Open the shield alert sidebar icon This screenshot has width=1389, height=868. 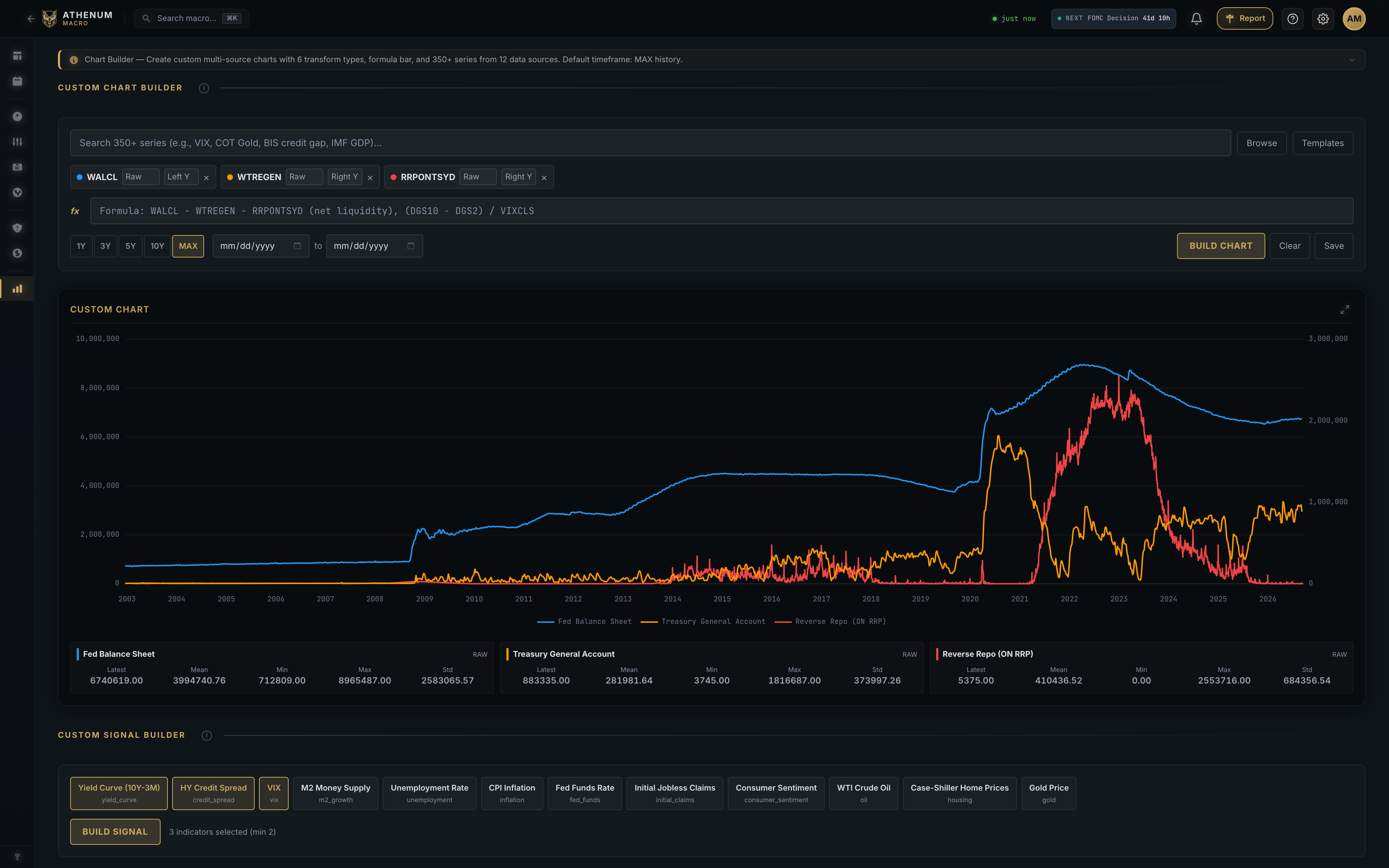(17, 228)
